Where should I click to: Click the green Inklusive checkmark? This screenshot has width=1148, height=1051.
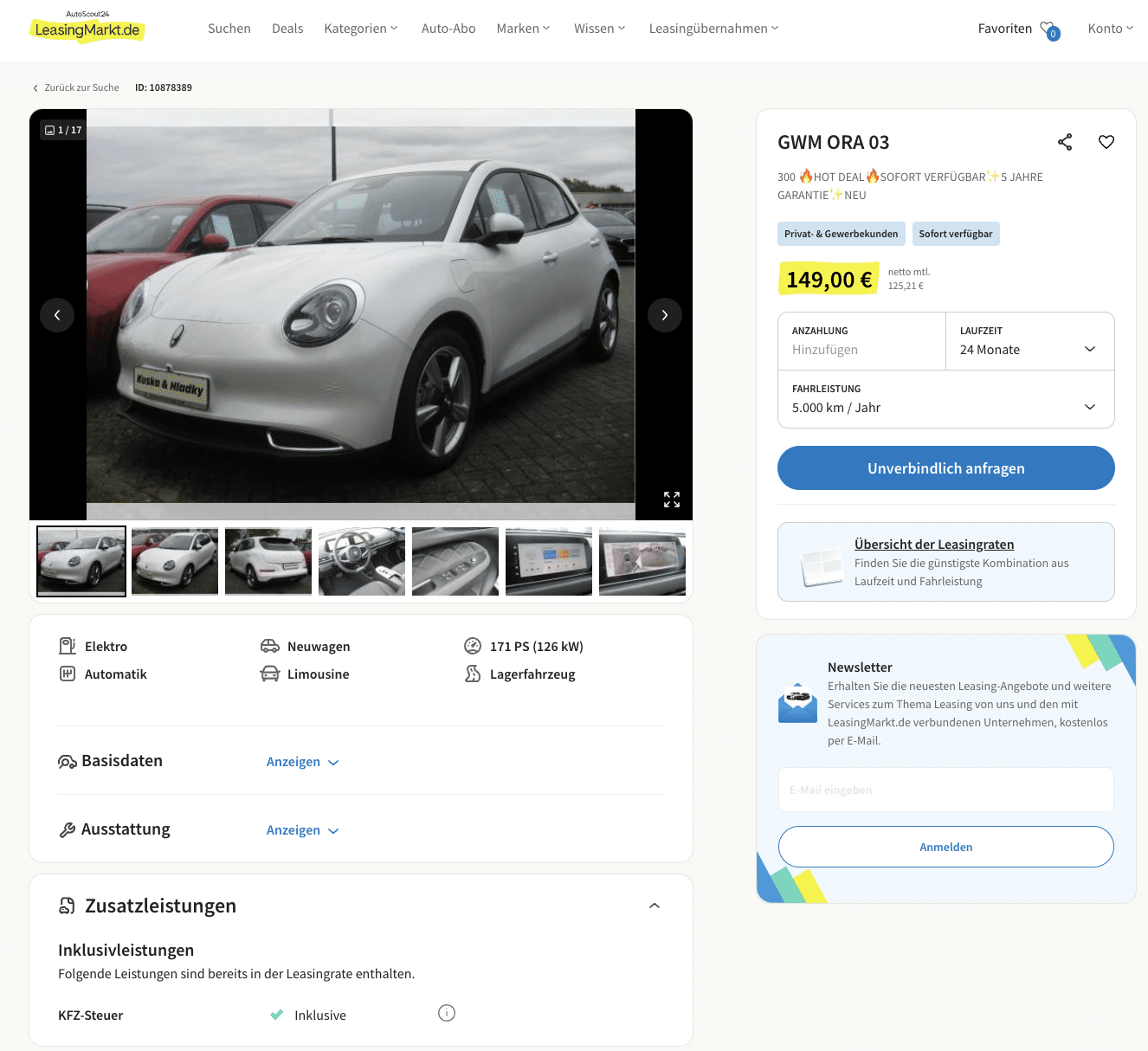pyautogui.click(x=277, y=1015)
